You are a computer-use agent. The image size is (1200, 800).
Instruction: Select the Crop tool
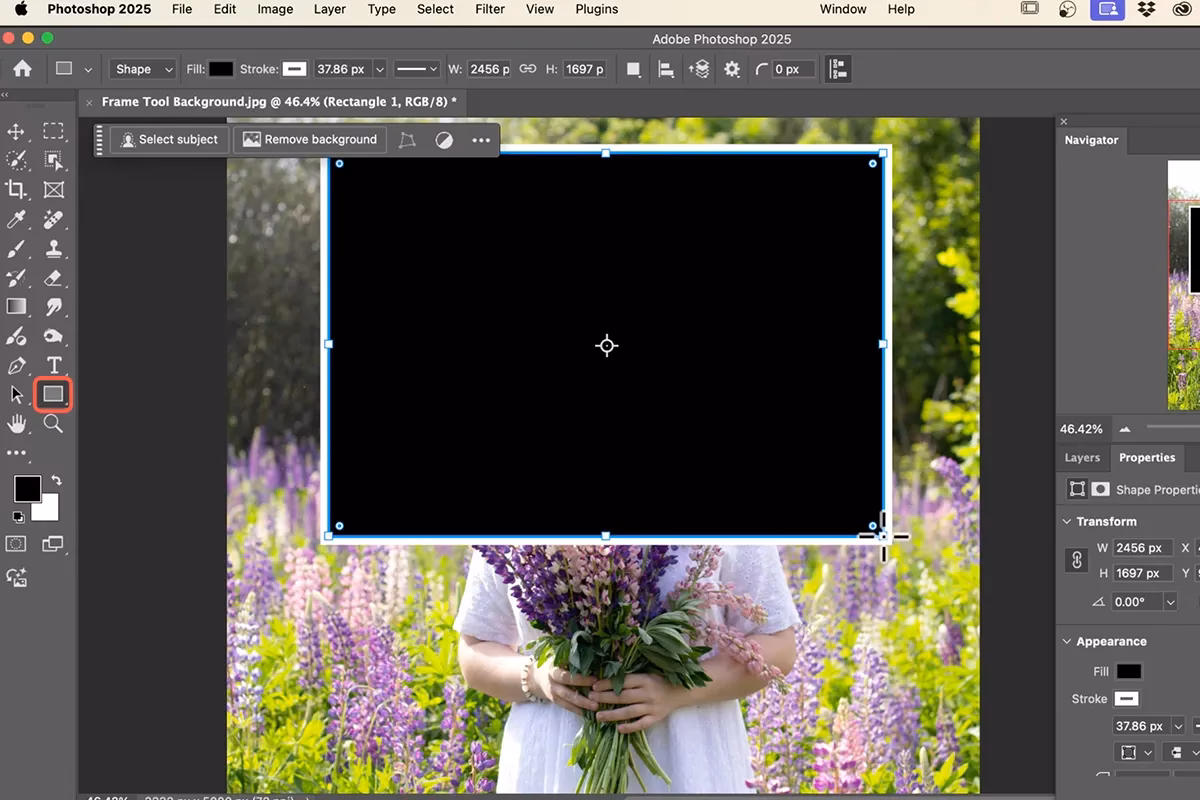coord(16,190)
